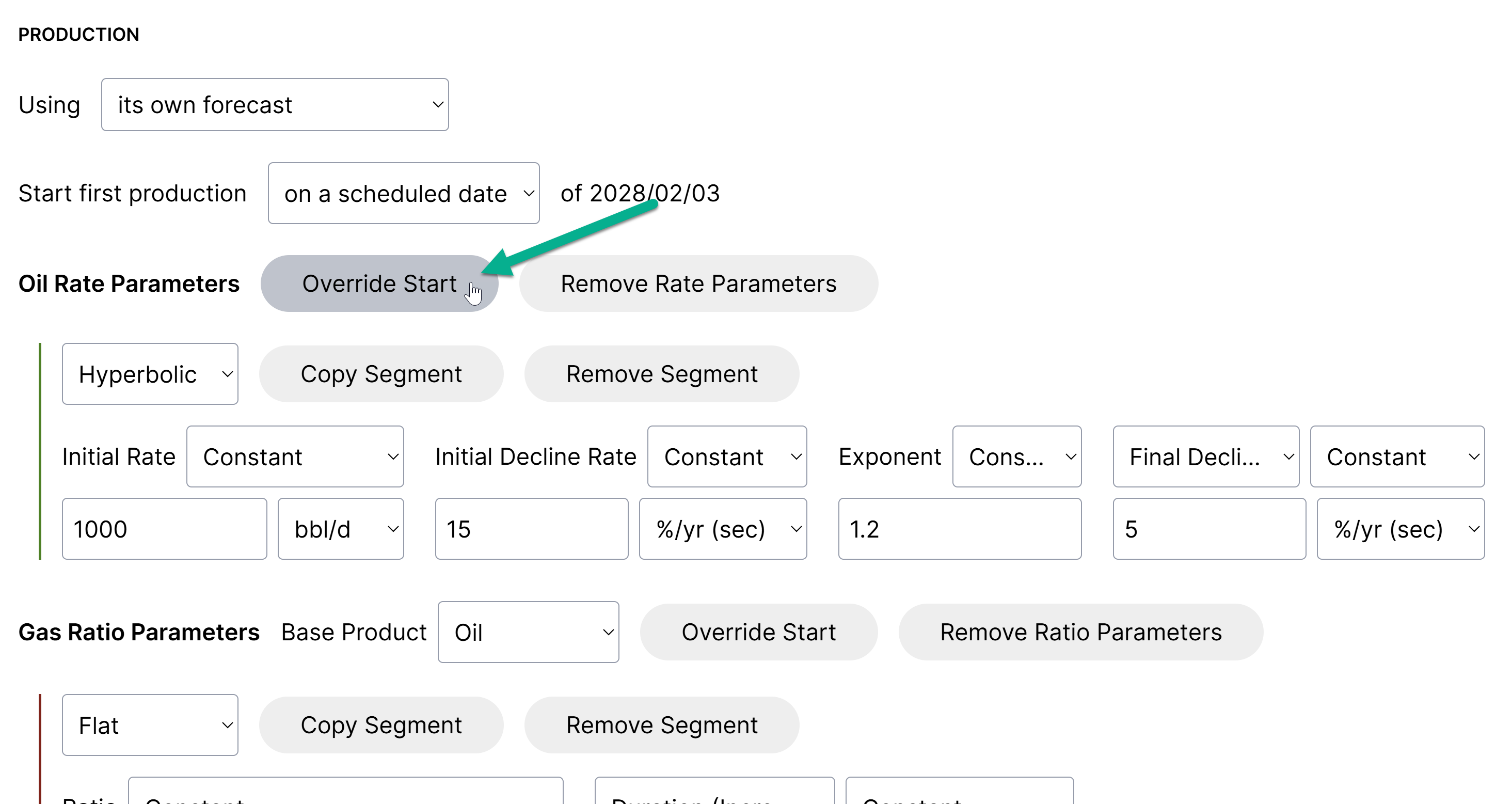Open Initial Decline Rate Constant dropdown
1512x804 pixels.
[x=727, y=457]
